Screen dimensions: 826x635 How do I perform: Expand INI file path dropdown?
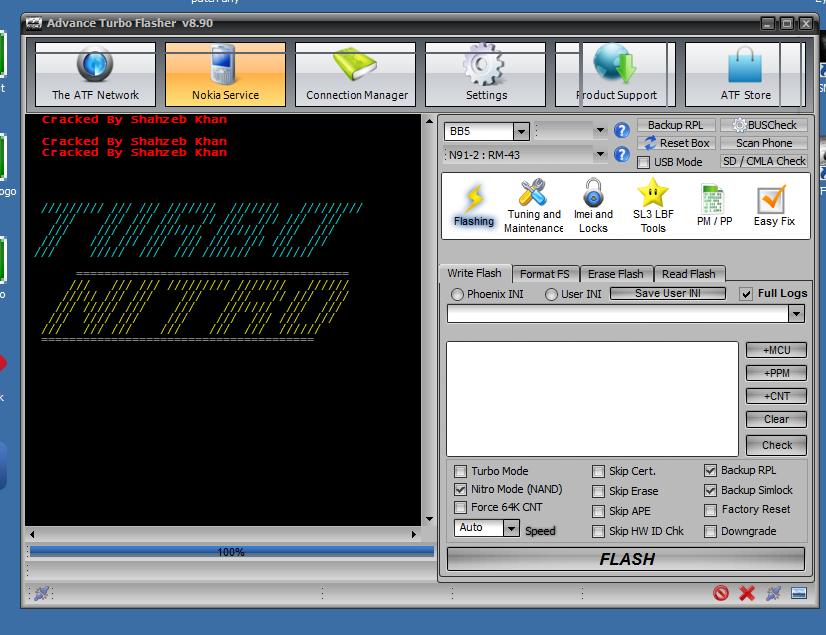796,314
